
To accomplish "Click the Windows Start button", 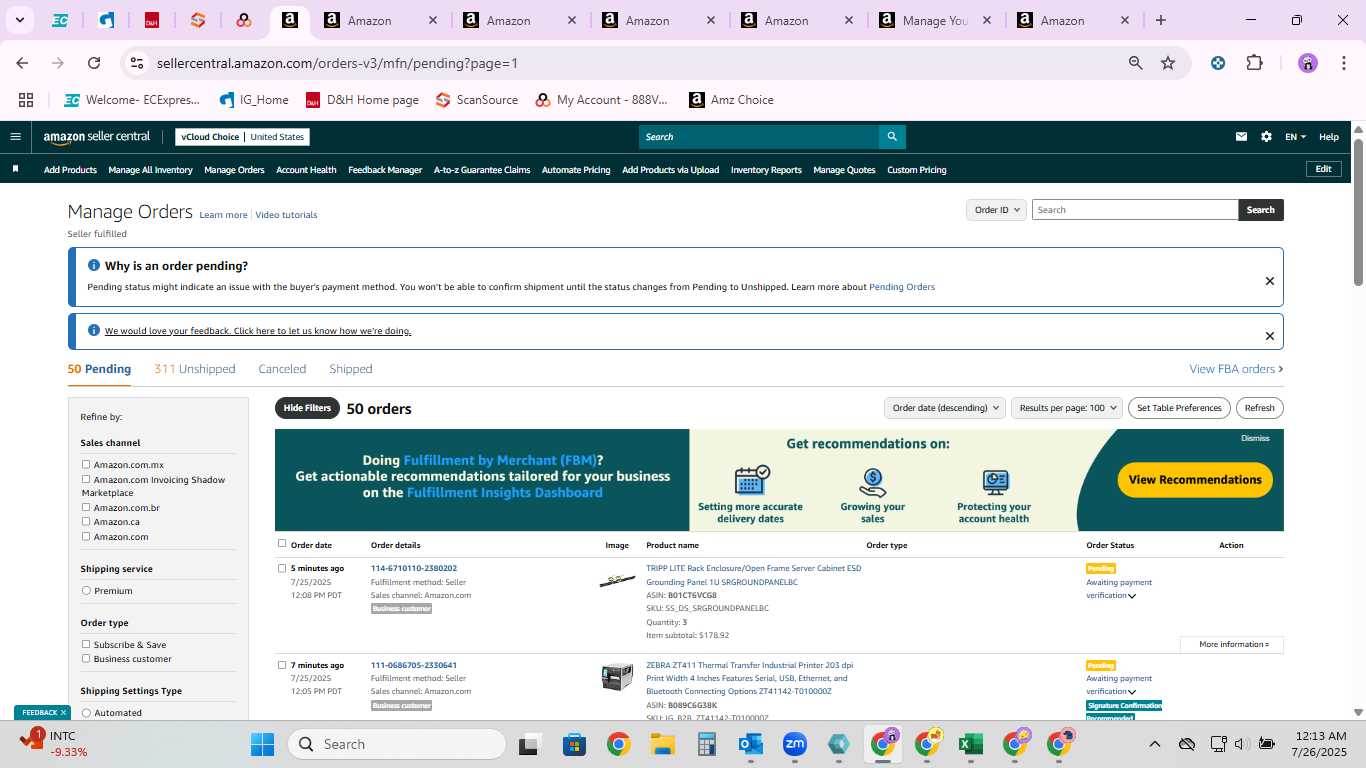I will [x=262, y=744].
